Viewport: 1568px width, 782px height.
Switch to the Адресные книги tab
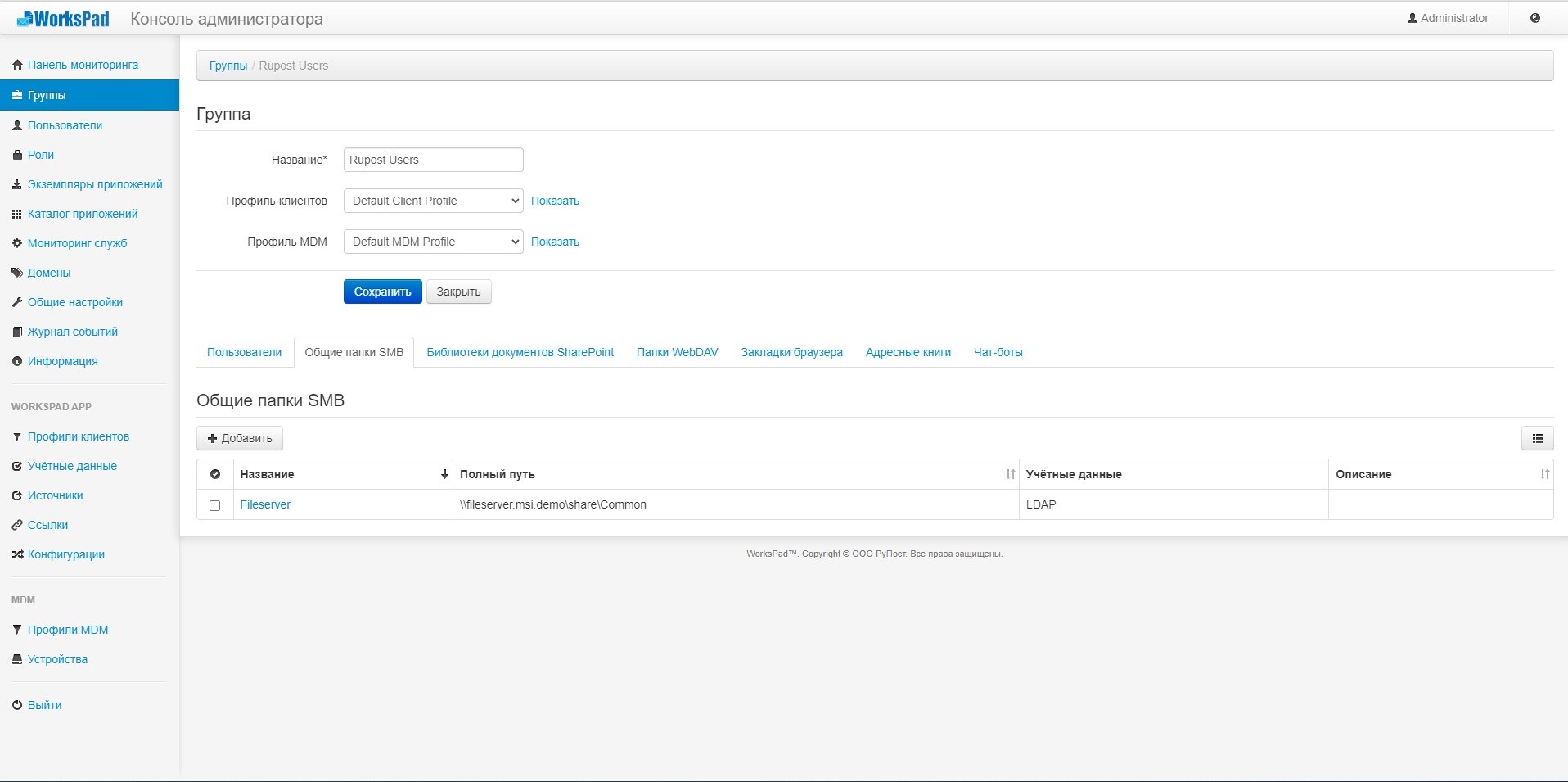pos(908,352)
